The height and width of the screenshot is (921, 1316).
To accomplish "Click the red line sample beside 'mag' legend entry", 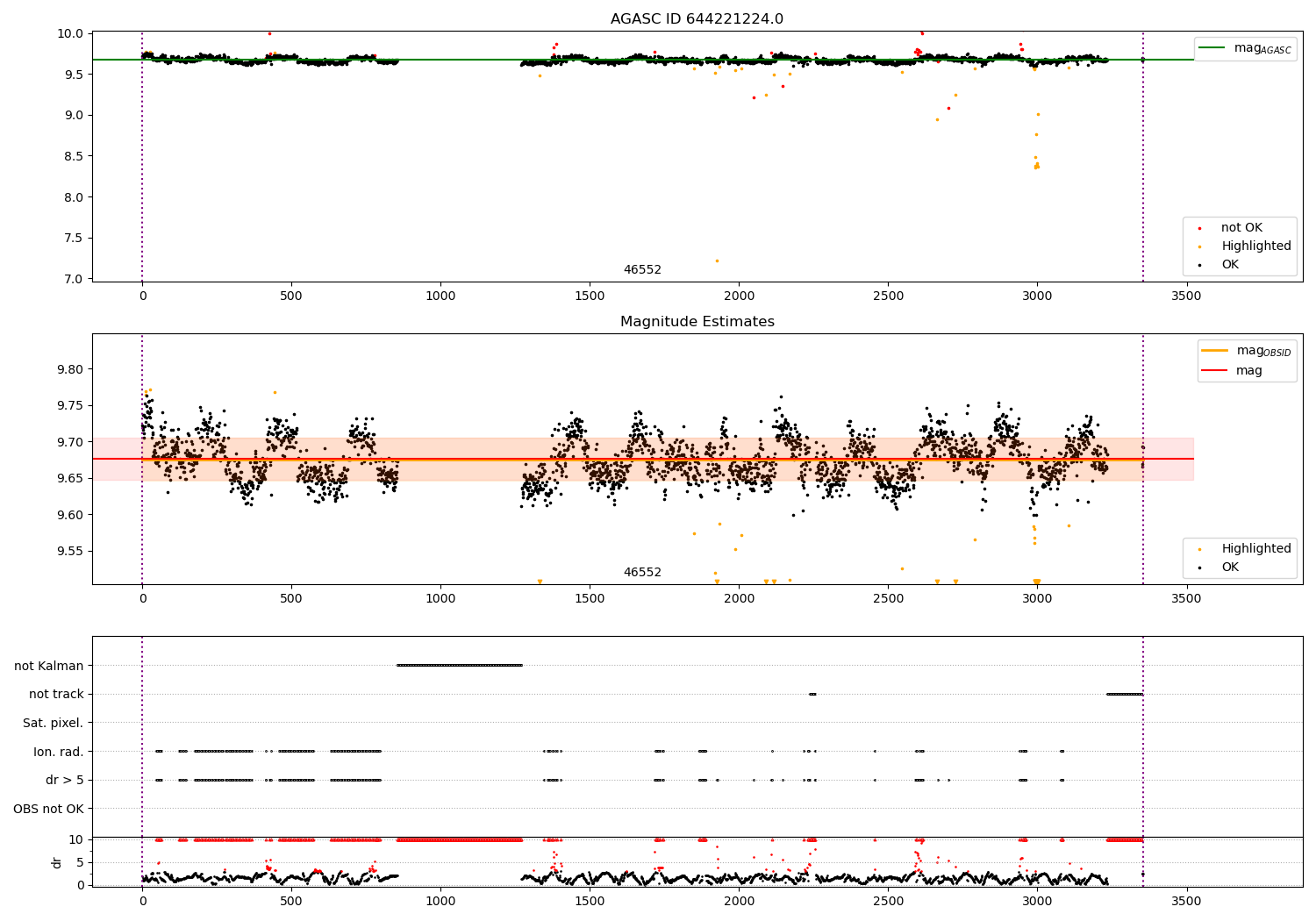I will click(1215, 370).
